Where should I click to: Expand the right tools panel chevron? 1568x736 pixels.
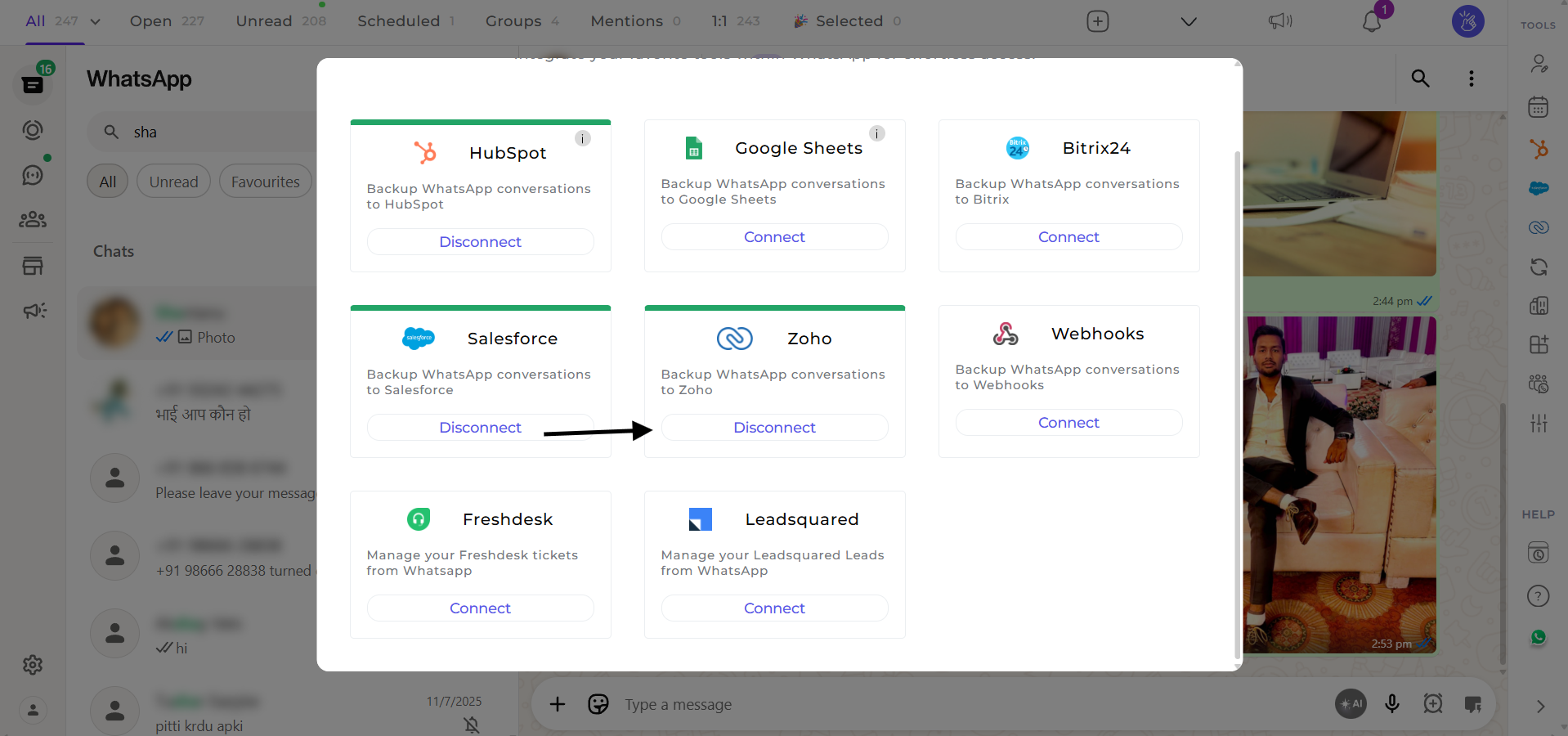(x=1540, y=707)
